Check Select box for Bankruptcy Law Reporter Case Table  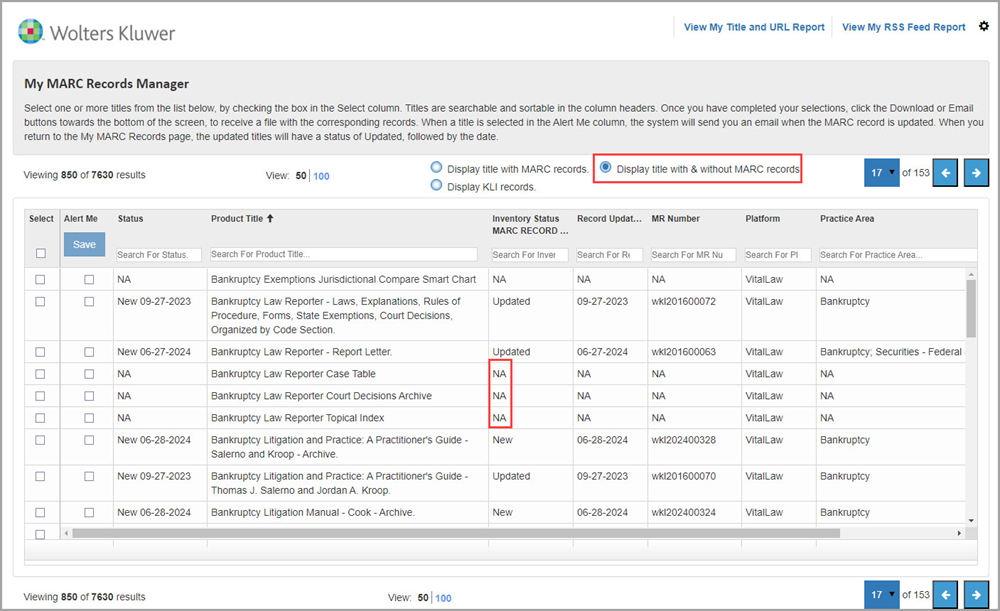pos(40,374)
